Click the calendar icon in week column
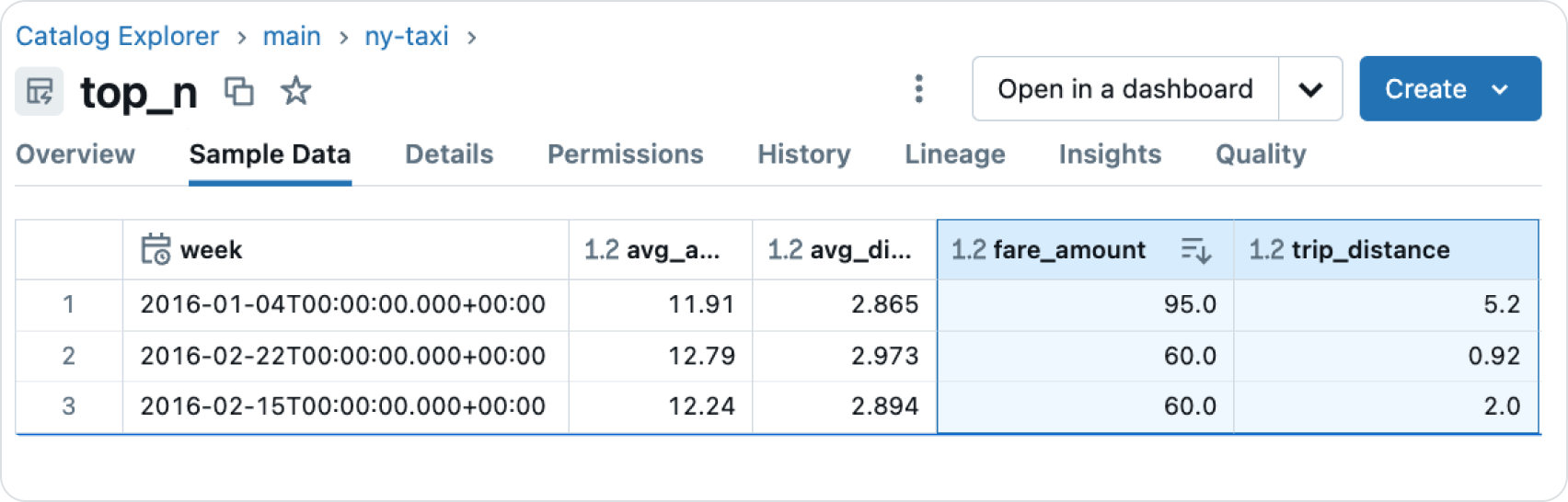Image resolution: width=1568 pixels, height=502 pixels. click(x=156, y=249)
